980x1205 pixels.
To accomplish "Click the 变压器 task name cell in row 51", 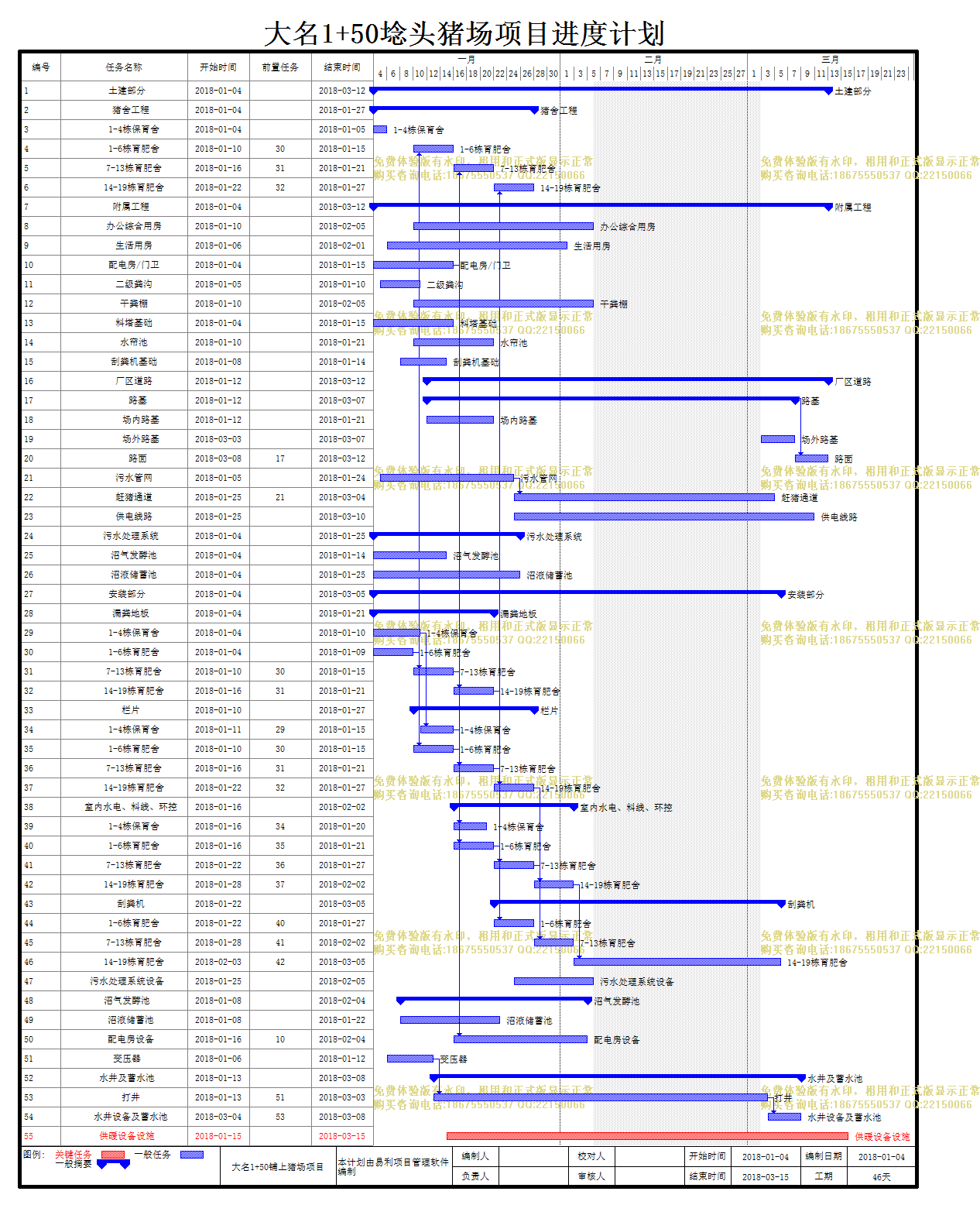I will point(124,1059).
